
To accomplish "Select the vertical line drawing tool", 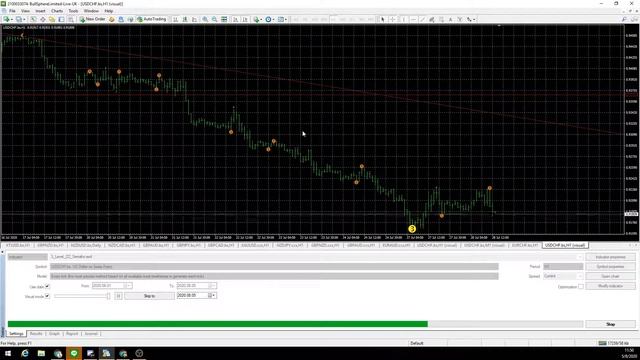I will 403,19.
